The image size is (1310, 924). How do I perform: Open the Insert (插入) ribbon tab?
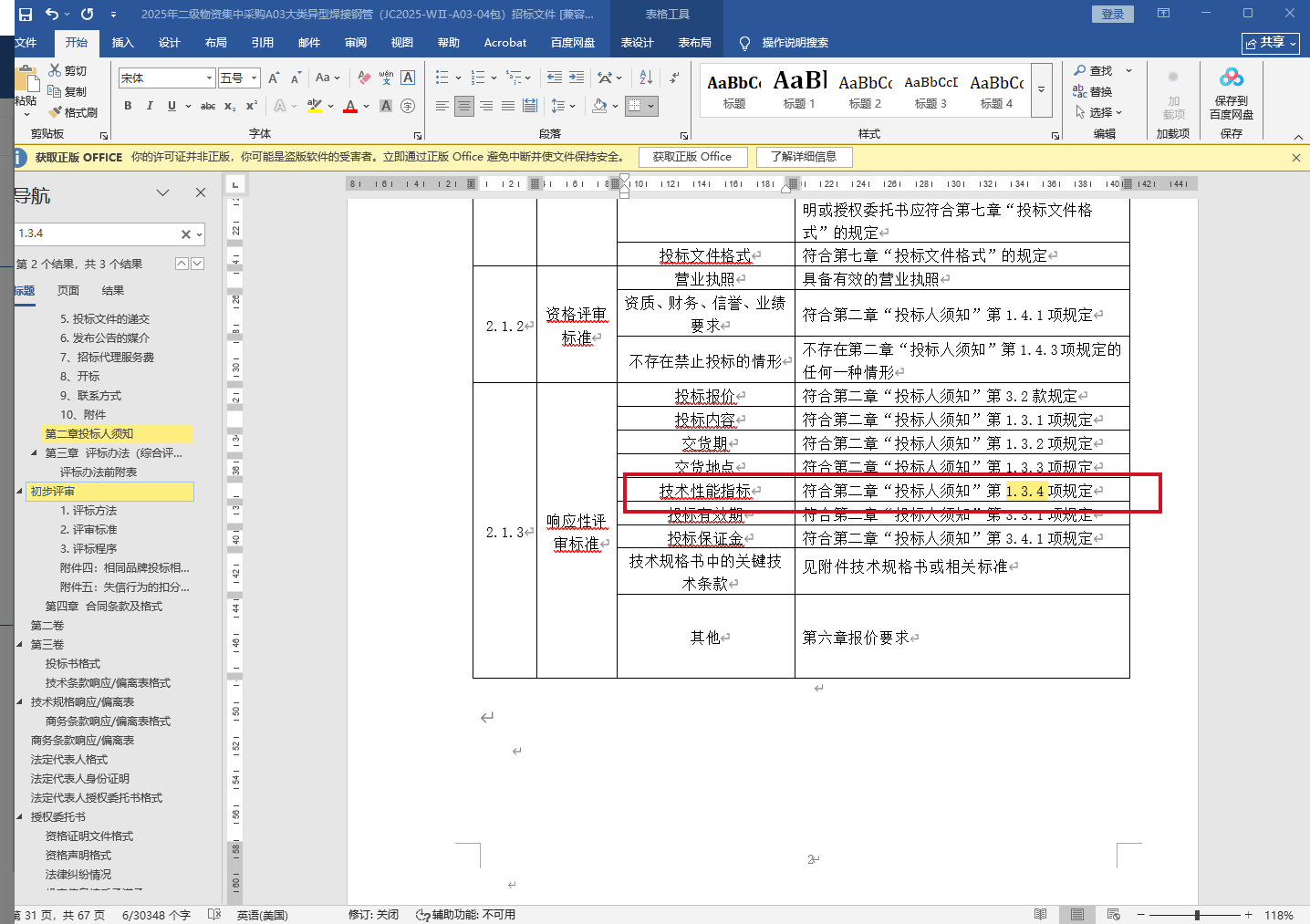pyautogui.click(x=122, y=43)
